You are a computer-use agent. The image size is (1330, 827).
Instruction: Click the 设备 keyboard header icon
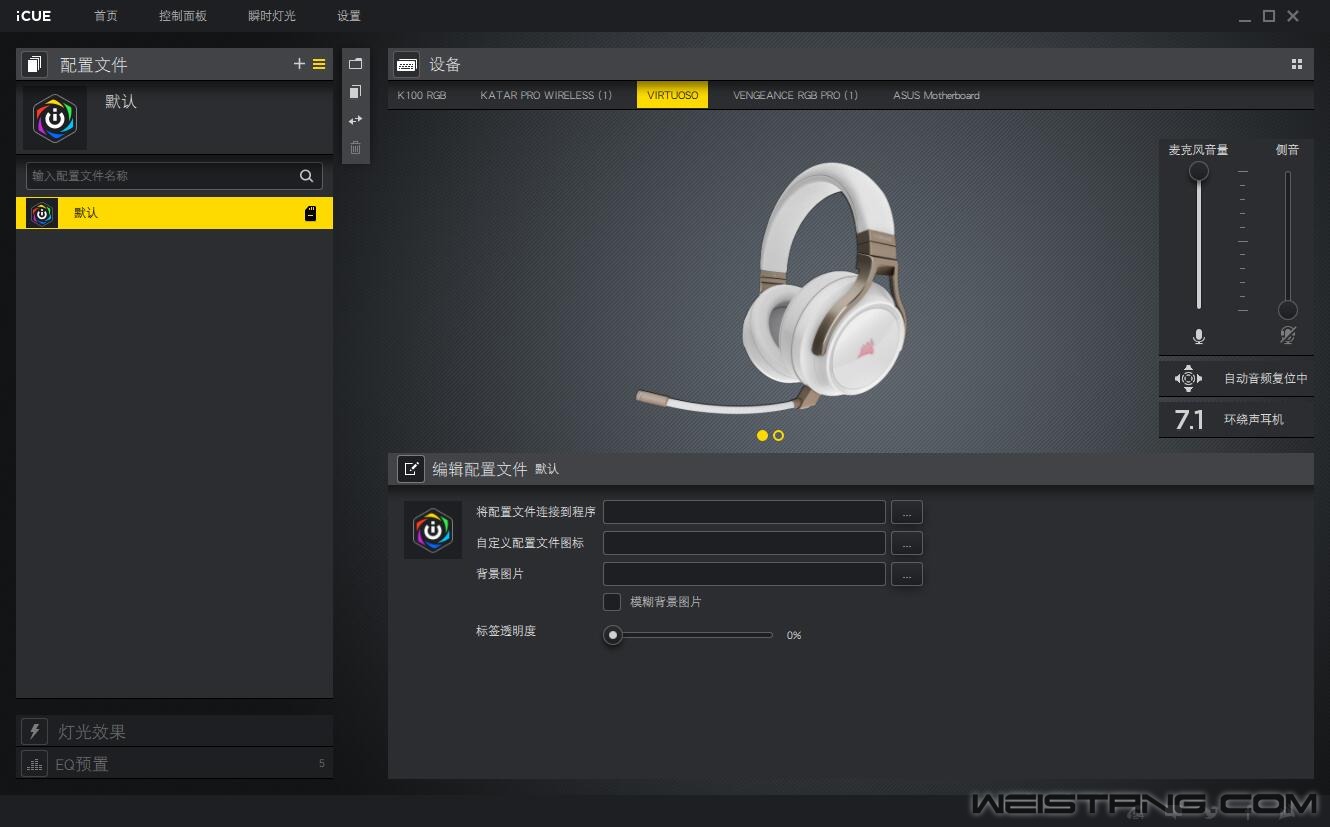[x=407, y=65]
